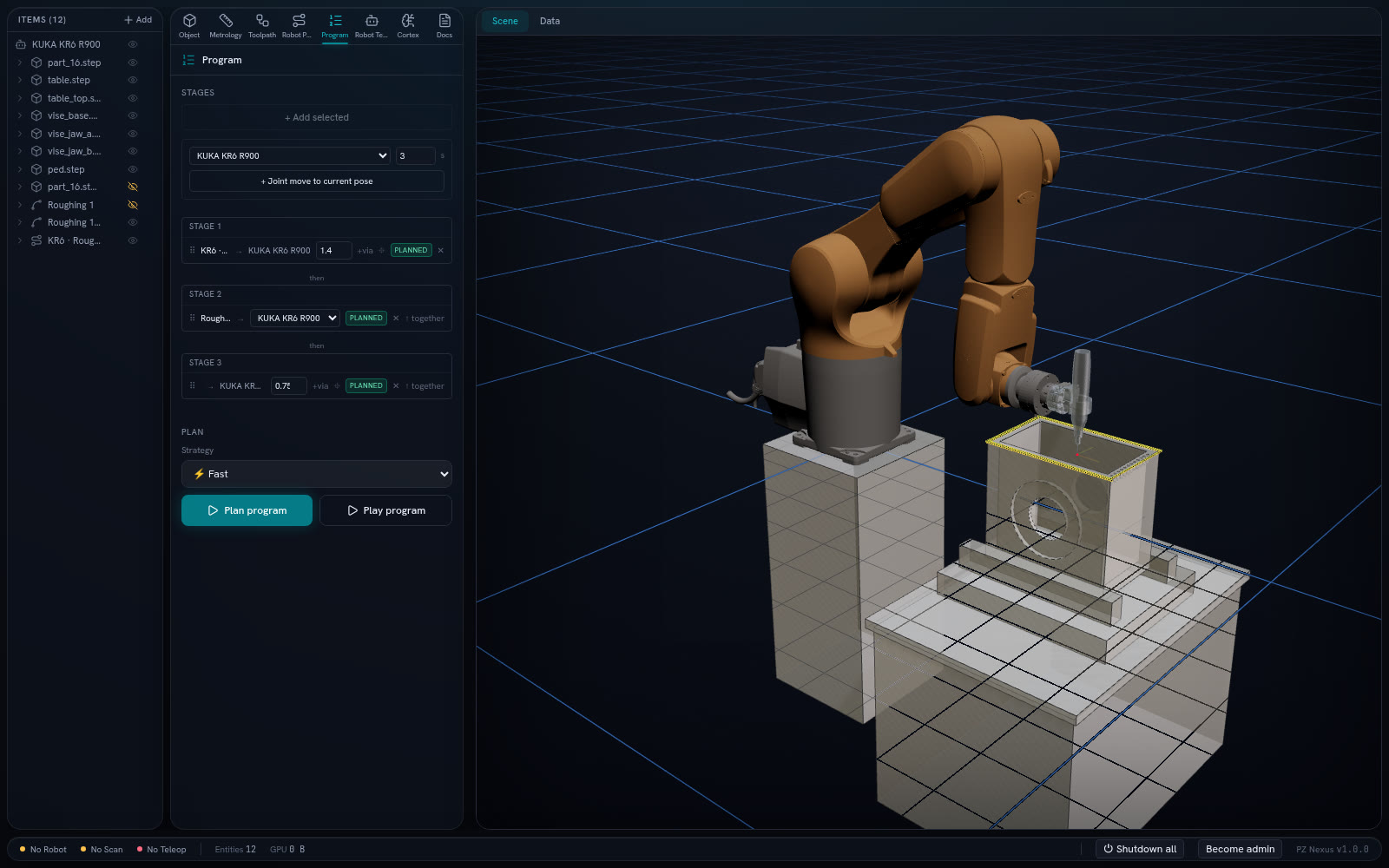Image resolution: width=1389 pixels, height=868 pixels.
Task: Show the hidden part_16.st... item
Action: coord(133,187)
